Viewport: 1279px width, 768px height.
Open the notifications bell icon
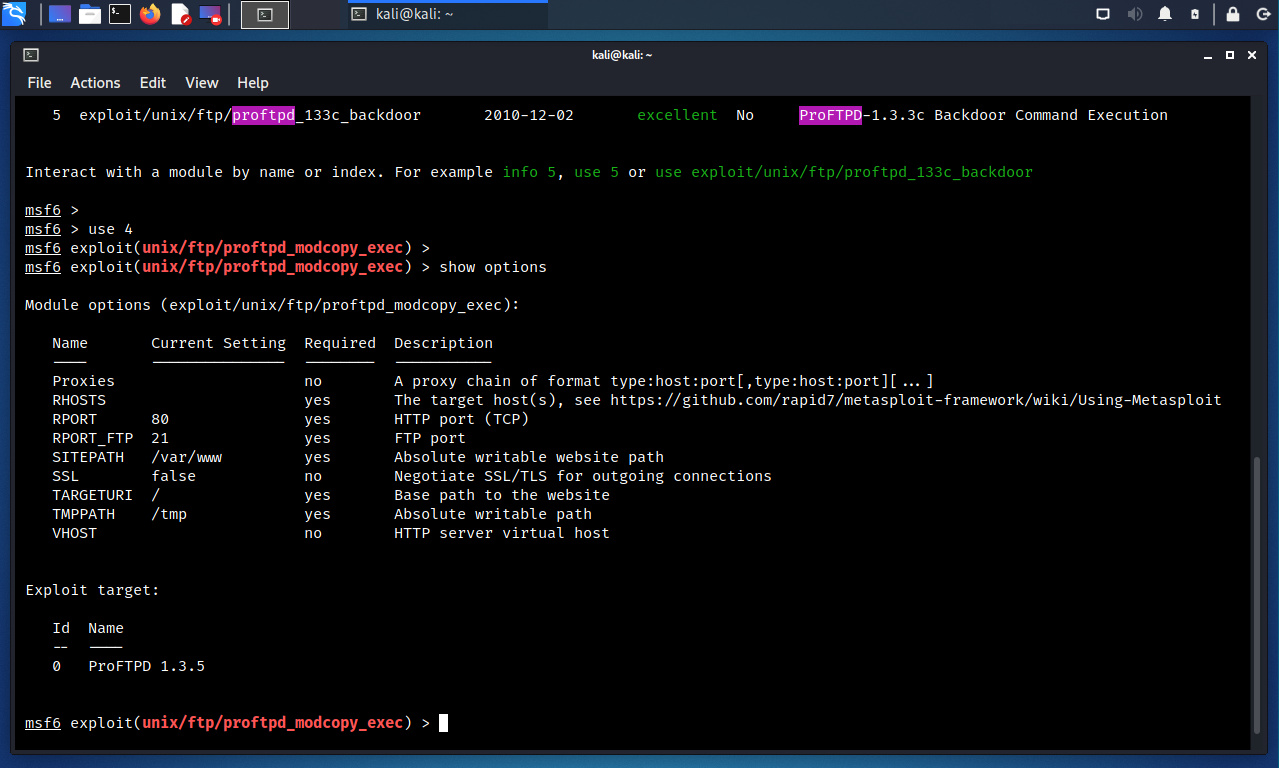pyautogui.click(x=1165, y=14)
